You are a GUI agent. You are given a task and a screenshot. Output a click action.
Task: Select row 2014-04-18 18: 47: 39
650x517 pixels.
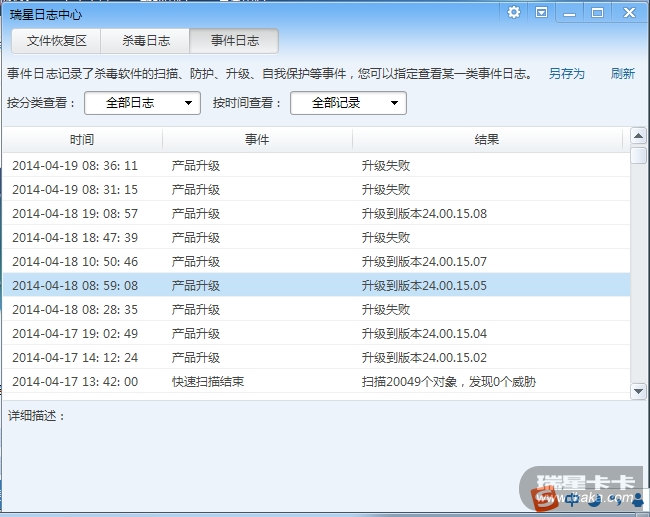click(x=317, y=238)
